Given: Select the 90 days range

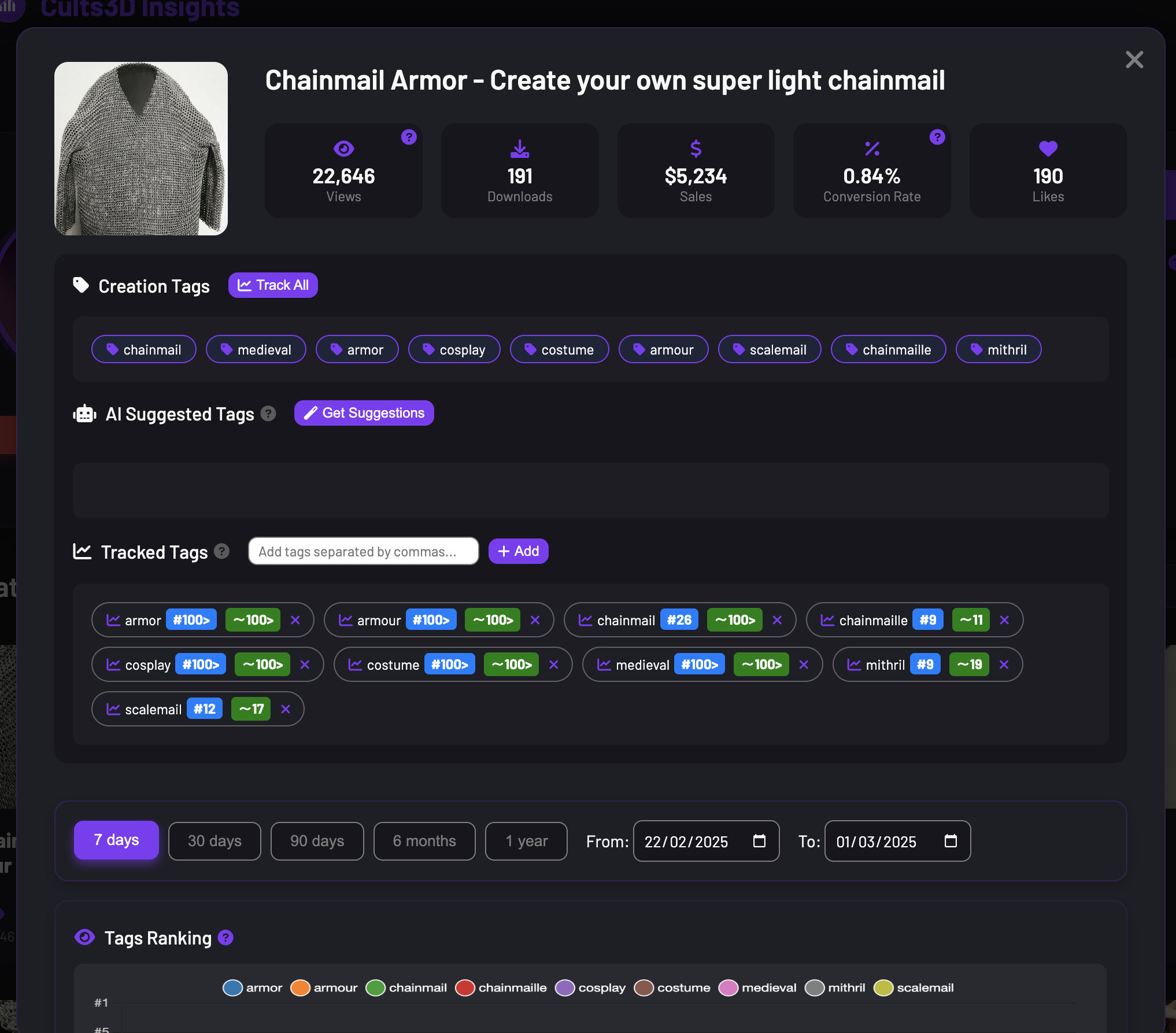Looking at the screenshot, I should (x=317, y=841).
